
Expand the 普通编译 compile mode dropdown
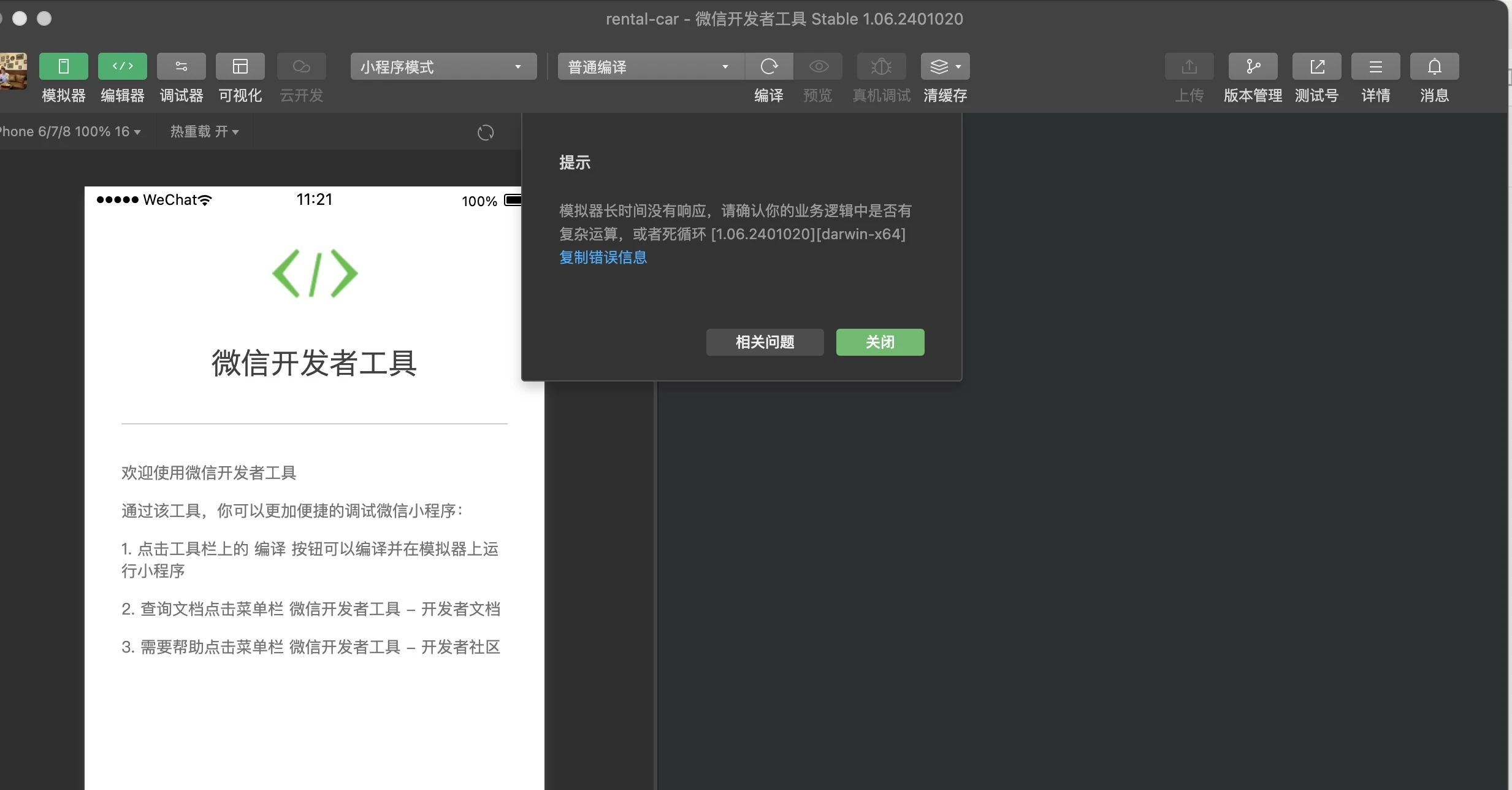pyautogui.click(x=650, y=66)
